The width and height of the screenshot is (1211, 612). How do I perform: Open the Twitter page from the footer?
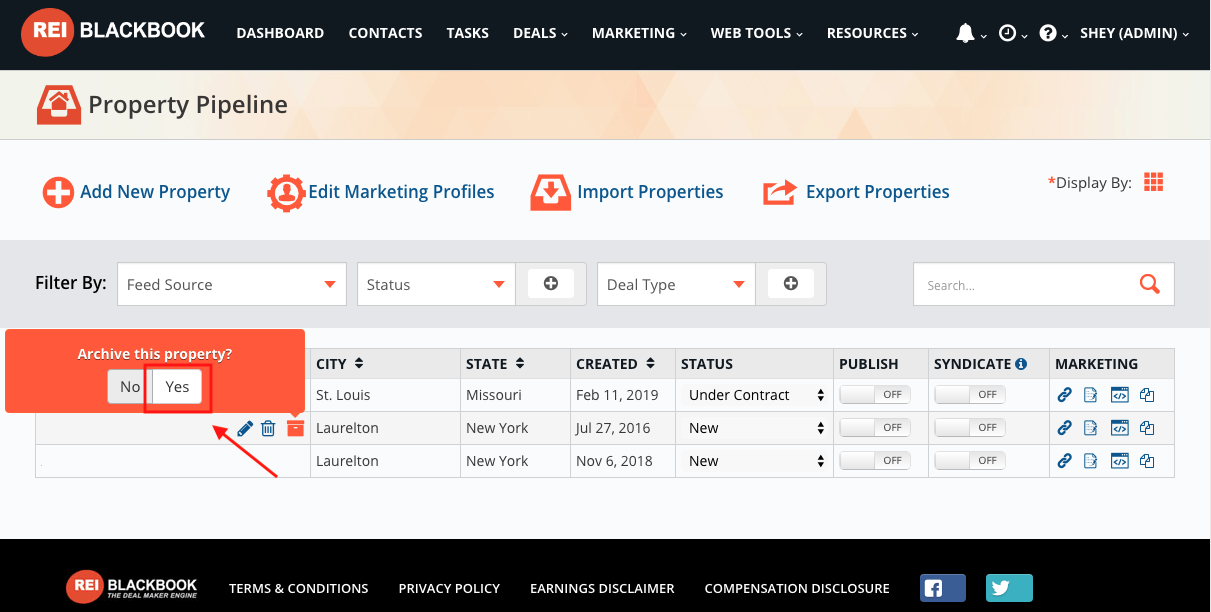1009,588
